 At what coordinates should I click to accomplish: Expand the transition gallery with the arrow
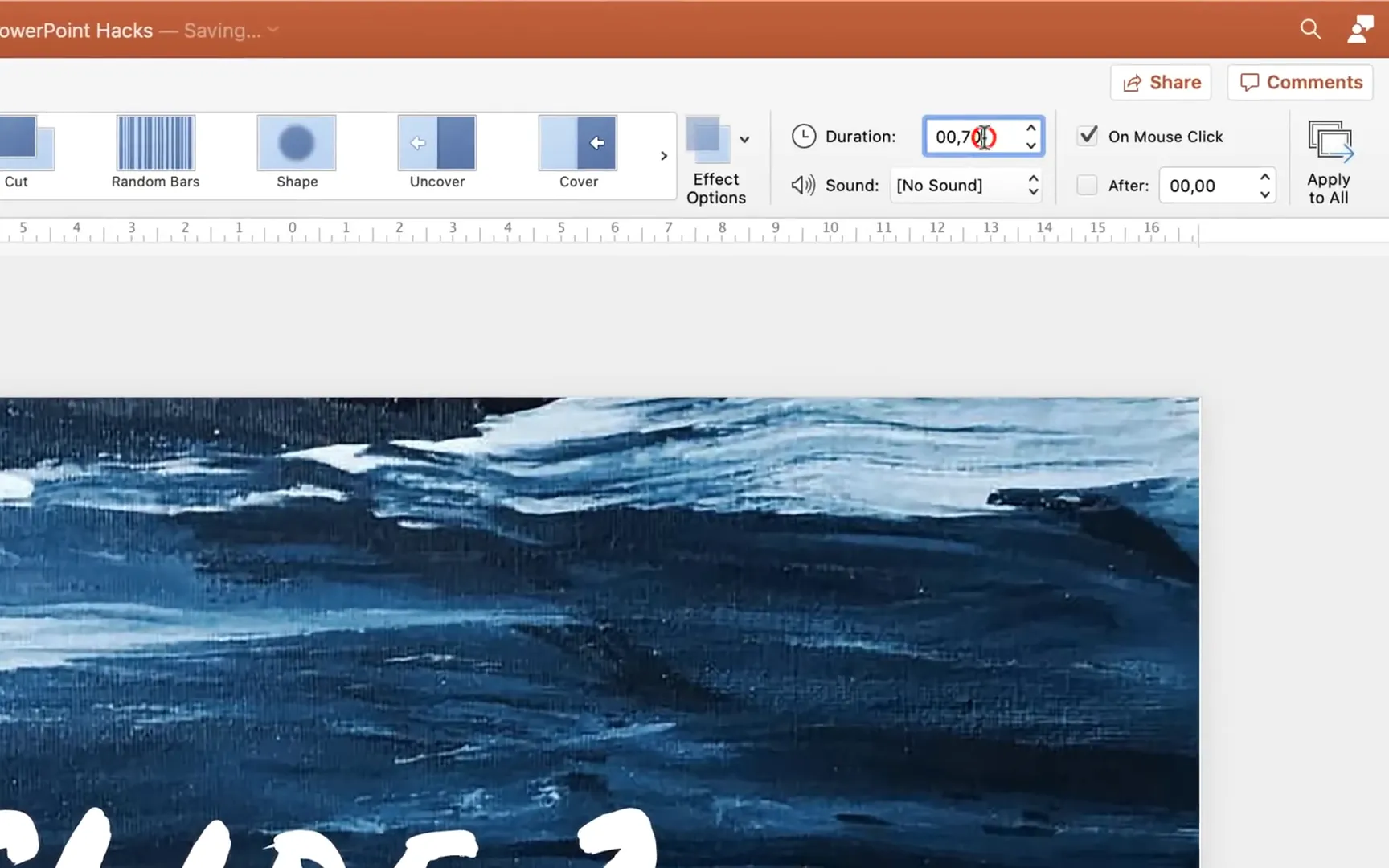pos(663,155)
